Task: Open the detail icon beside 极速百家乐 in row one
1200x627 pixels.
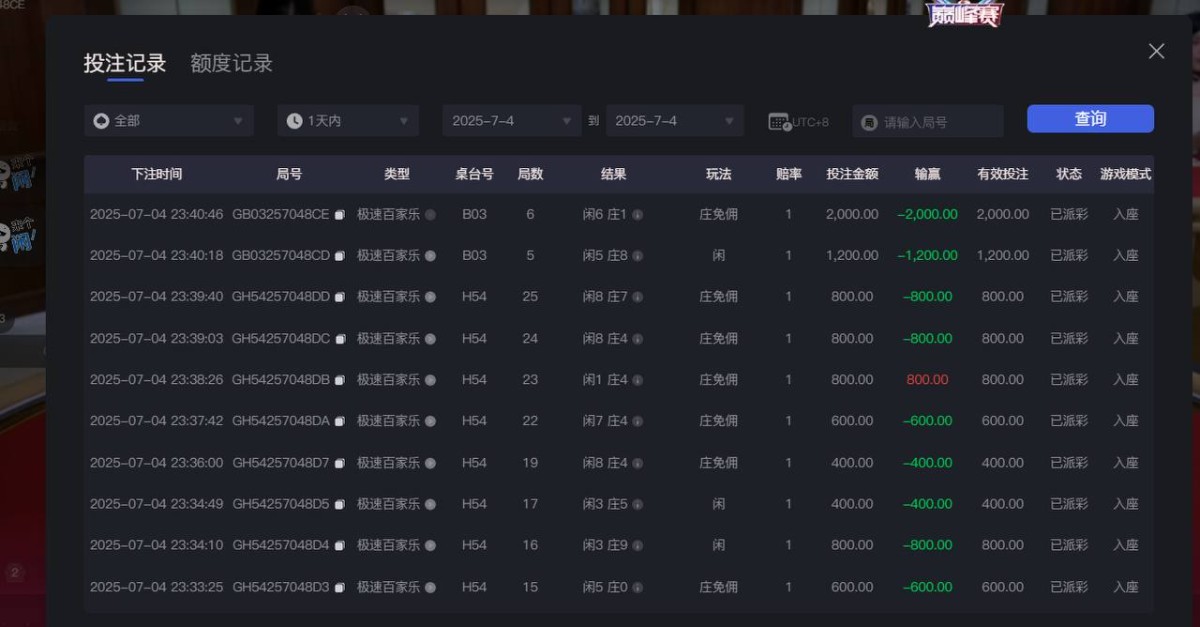Action: 430,213
